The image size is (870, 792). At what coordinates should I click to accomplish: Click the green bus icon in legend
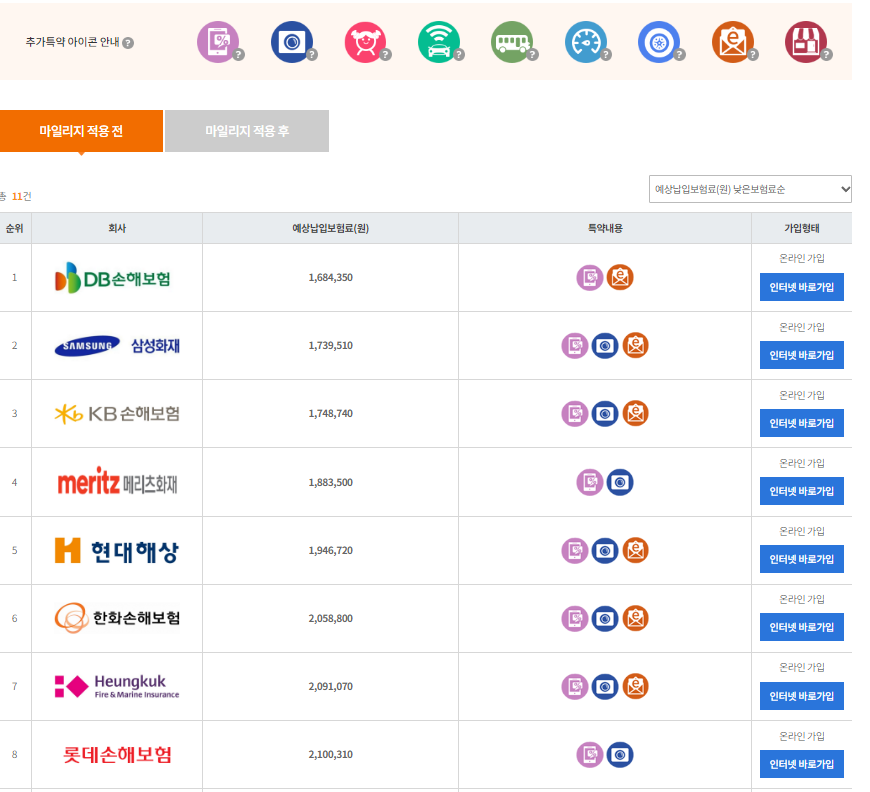pyautogui.click(x=512, y=42)
